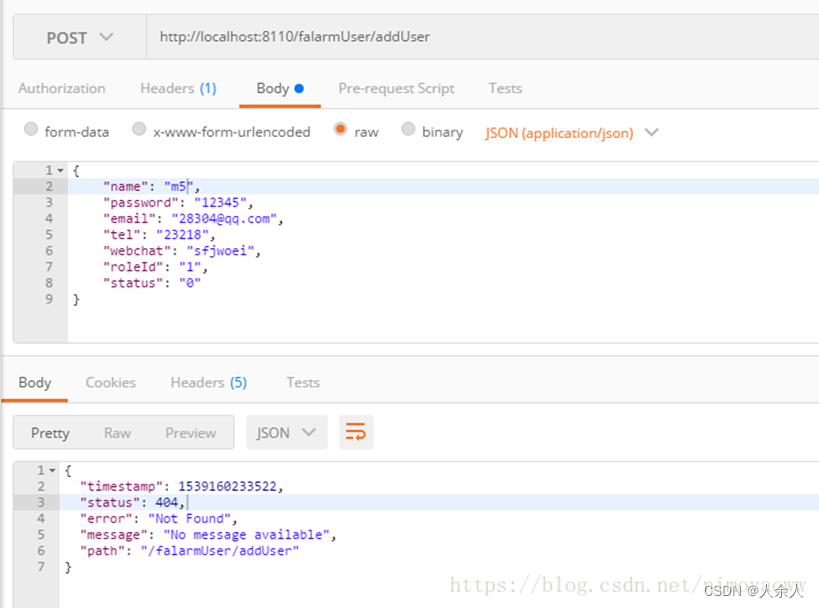Select the binary radio option
The image size is (819, 608).
[408, 129]
